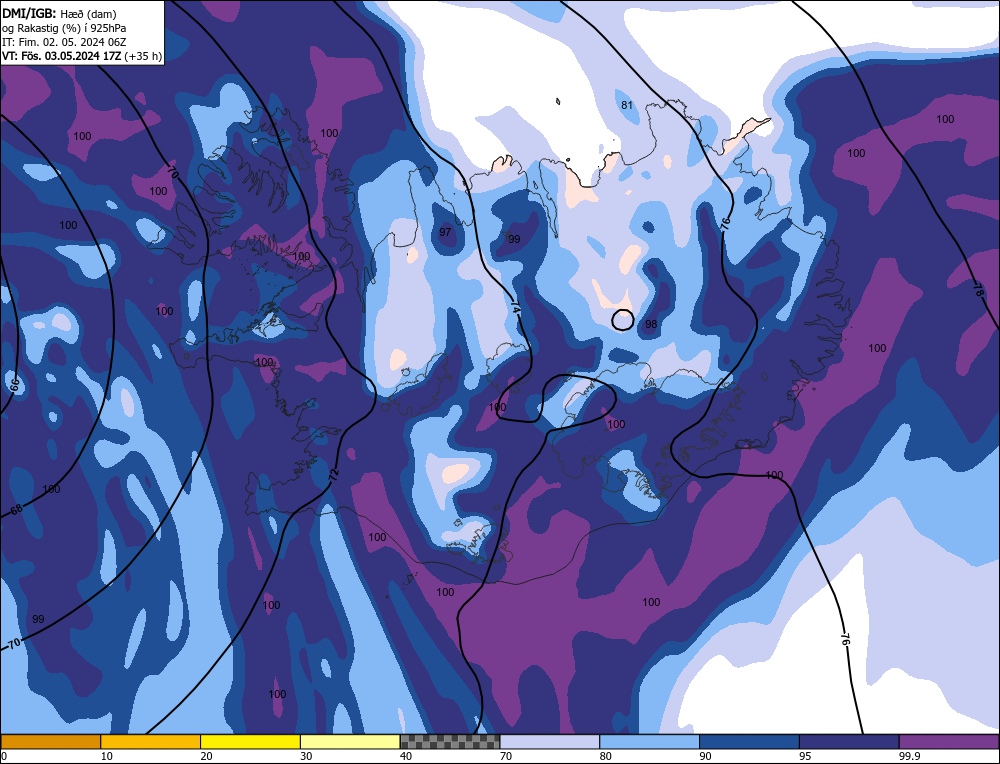Click the "98" humidity value on the map

651,324
